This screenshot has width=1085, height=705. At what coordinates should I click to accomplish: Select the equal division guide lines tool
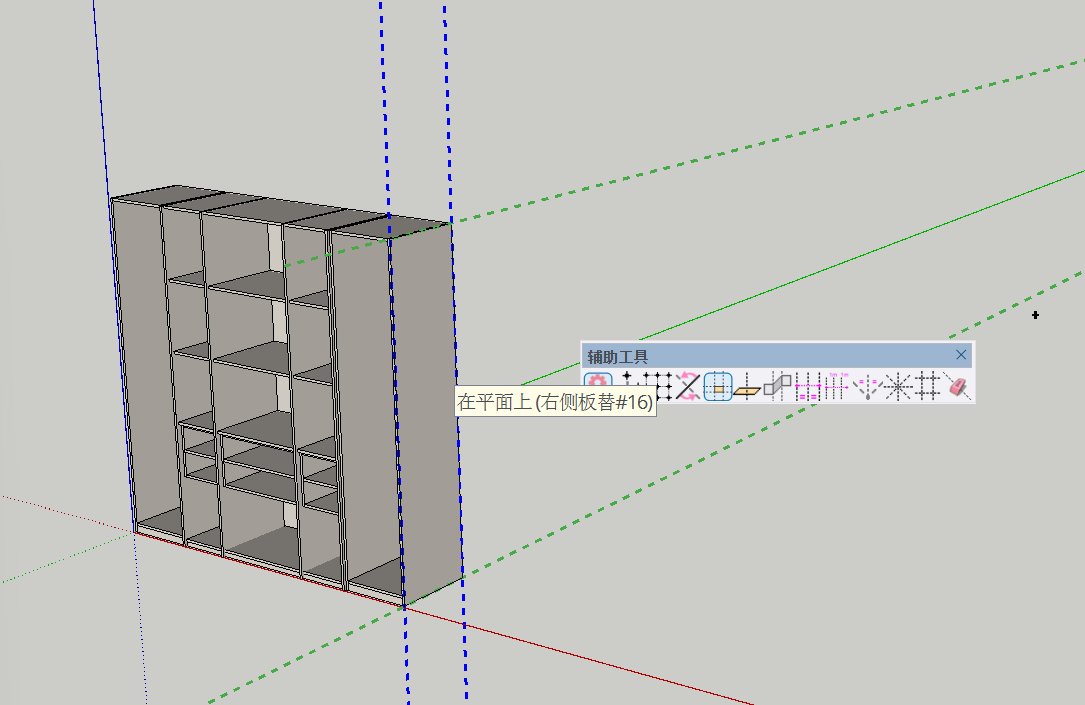tap(806, 386)
